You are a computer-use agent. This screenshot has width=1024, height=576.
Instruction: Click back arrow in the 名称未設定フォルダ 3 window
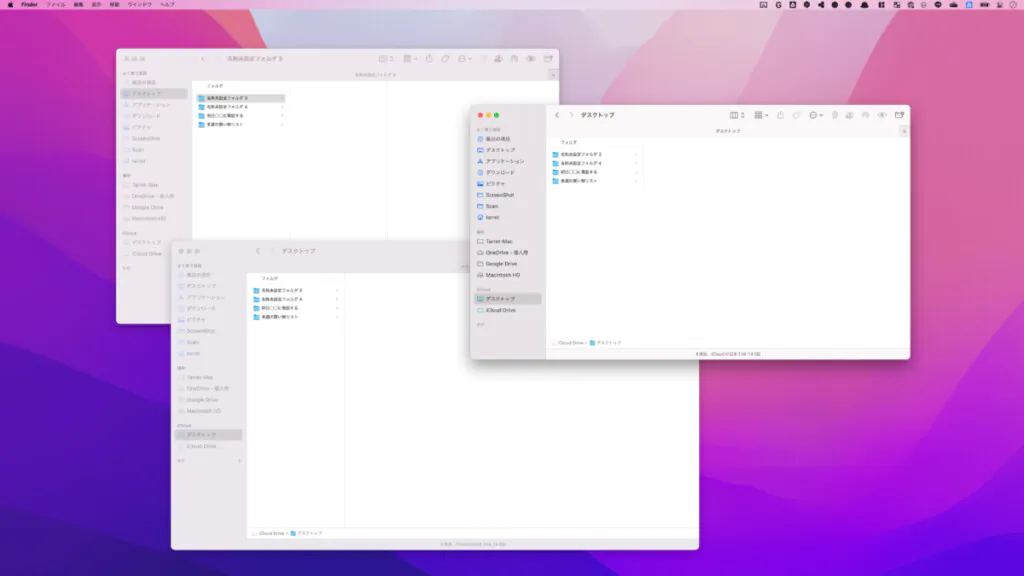pos(203,59)
